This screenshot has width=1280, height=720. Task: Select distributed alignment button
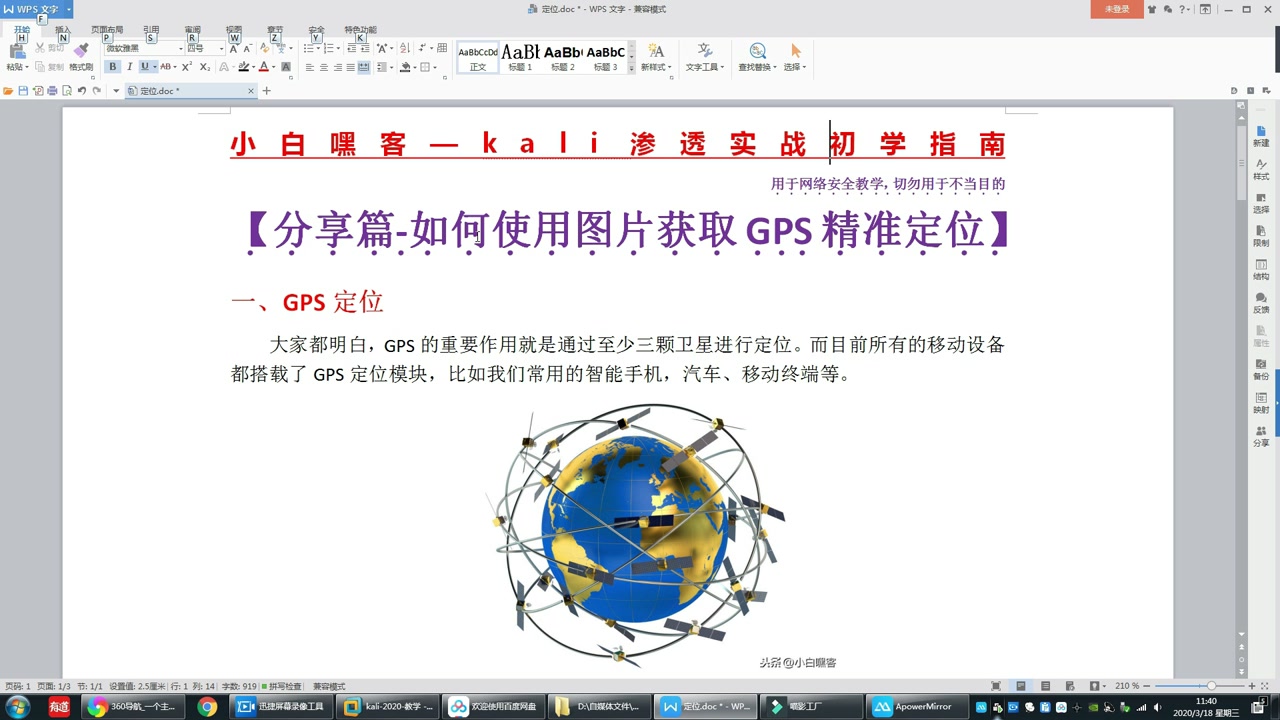click(x=364, y=67)
